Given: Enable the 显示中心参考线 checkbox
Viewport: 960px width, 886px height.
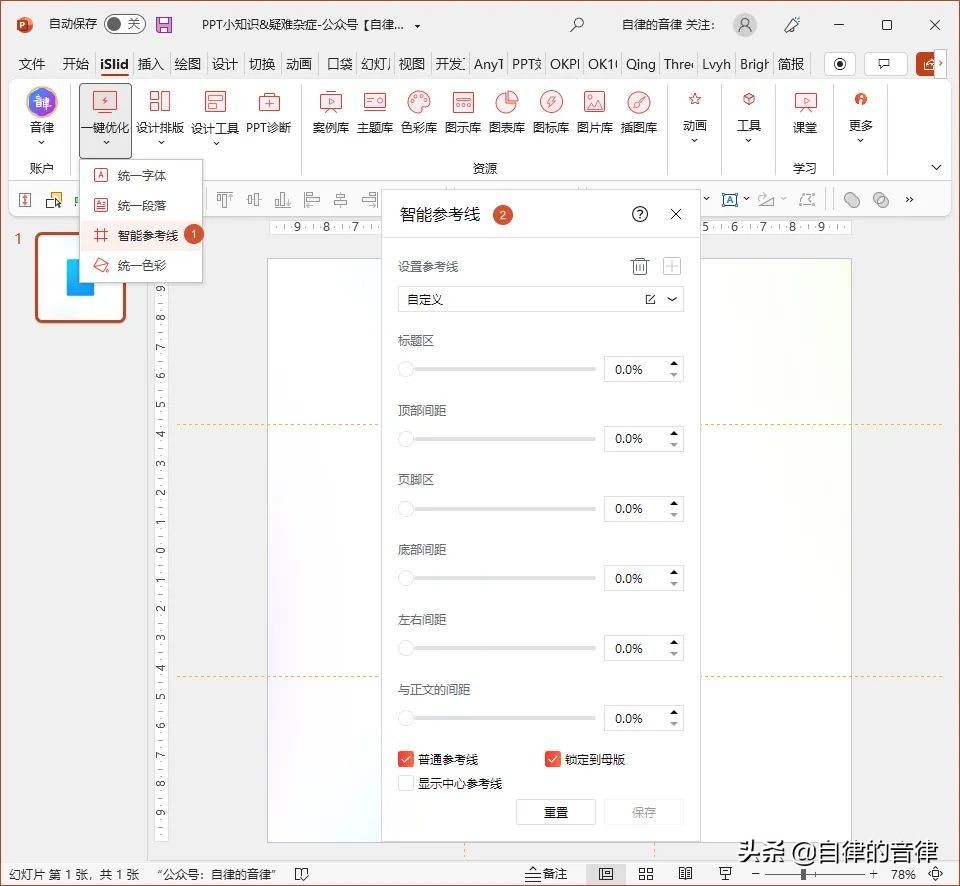Looking at the screenshot, I should [x=405, y=783].
